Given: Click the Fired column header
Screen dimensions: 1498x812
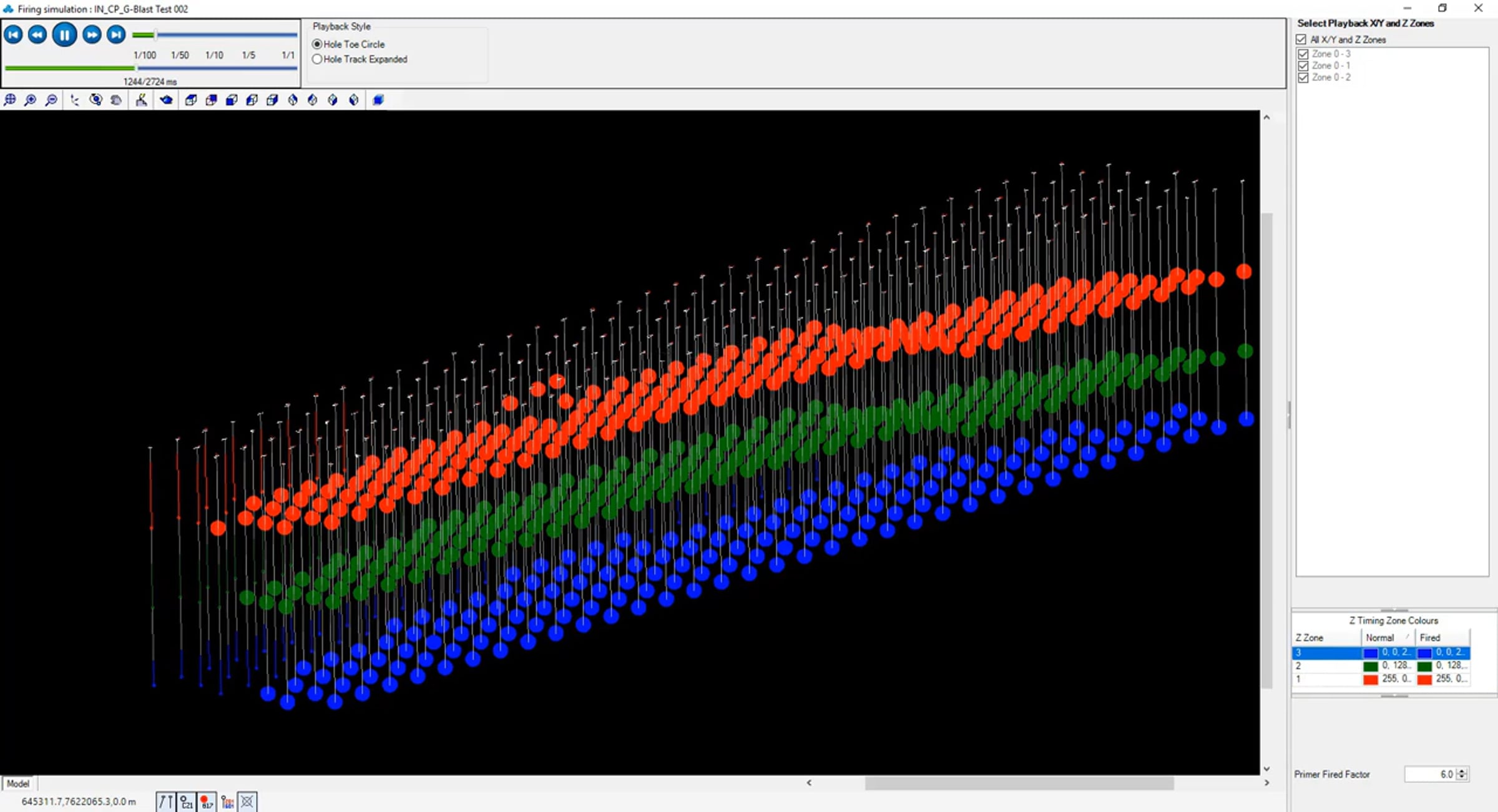Looking at the screenshot, I should (x=1442, y=637).
